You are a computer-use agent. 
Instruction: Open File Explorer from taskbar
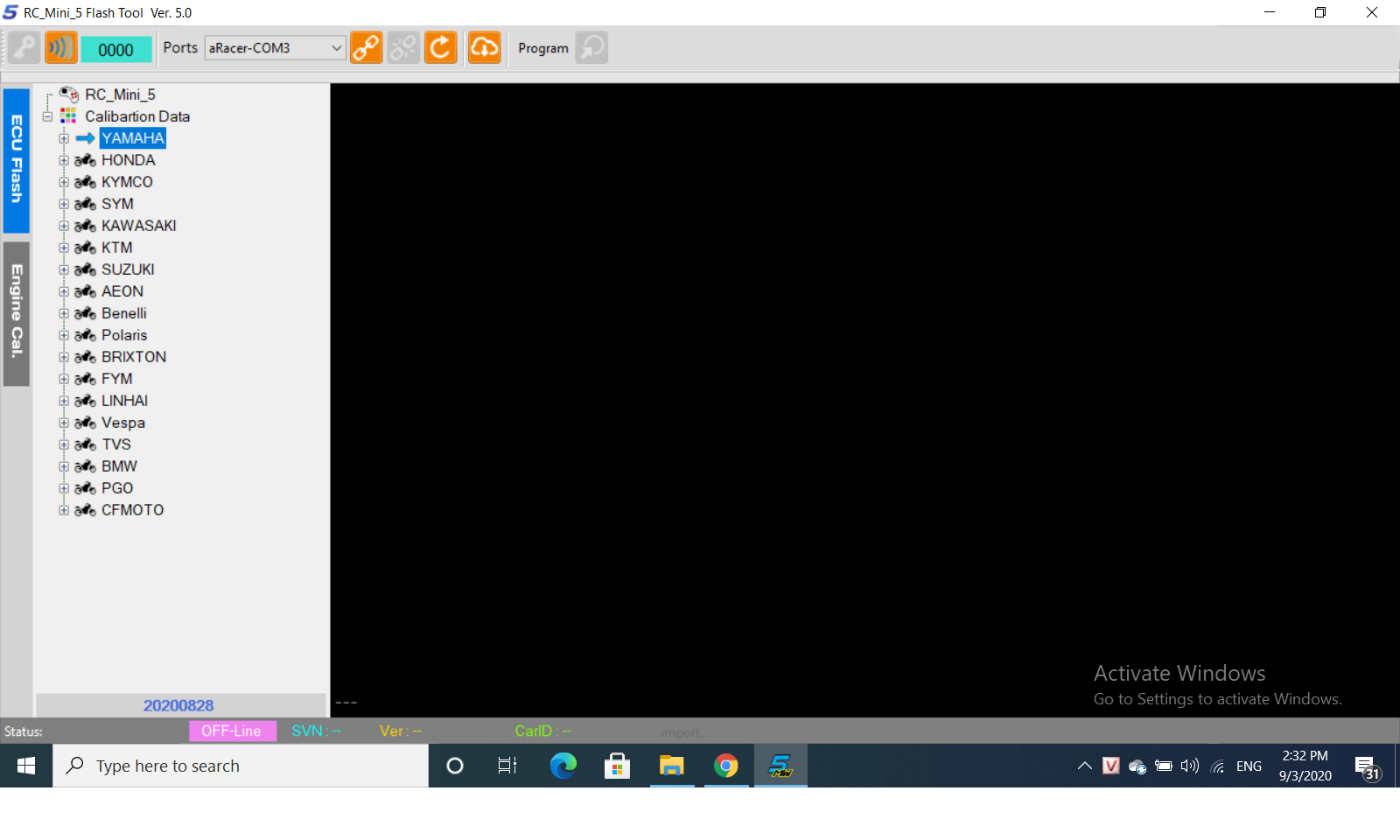672,766
